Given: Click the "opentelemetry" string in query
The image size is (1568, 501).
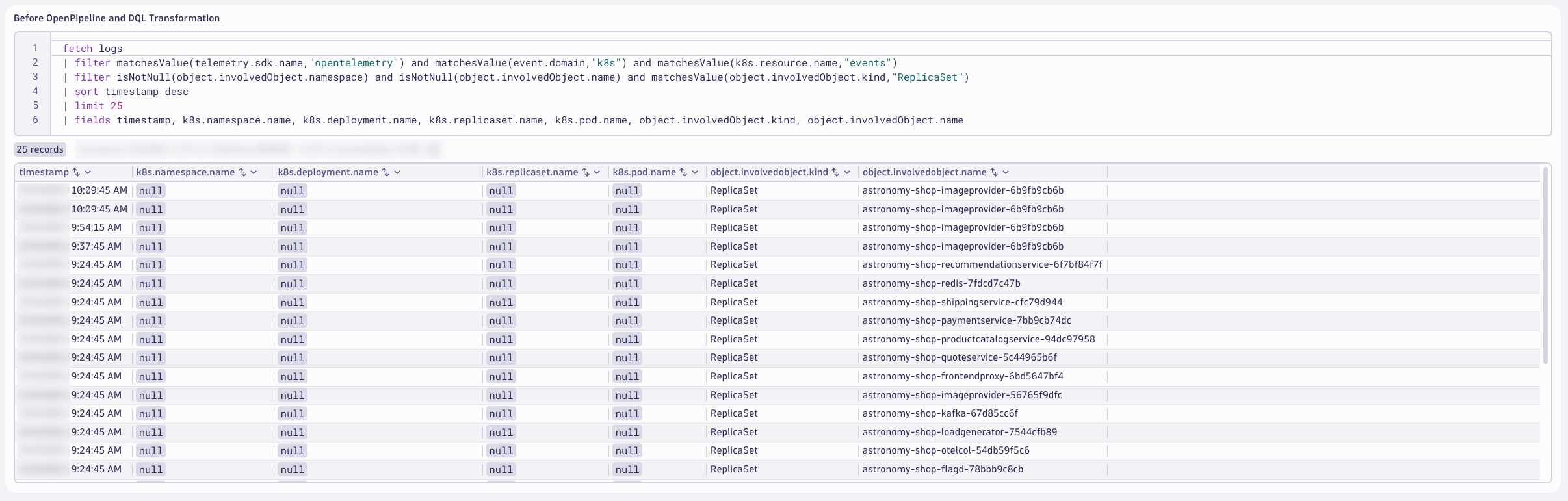Looking at the screenshot, I should (354, 63).
